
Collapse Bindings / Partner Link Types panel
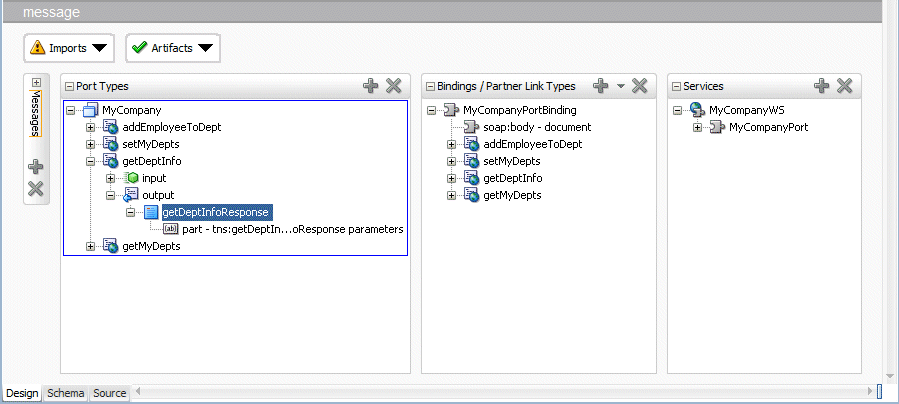(x=431, y=87)
